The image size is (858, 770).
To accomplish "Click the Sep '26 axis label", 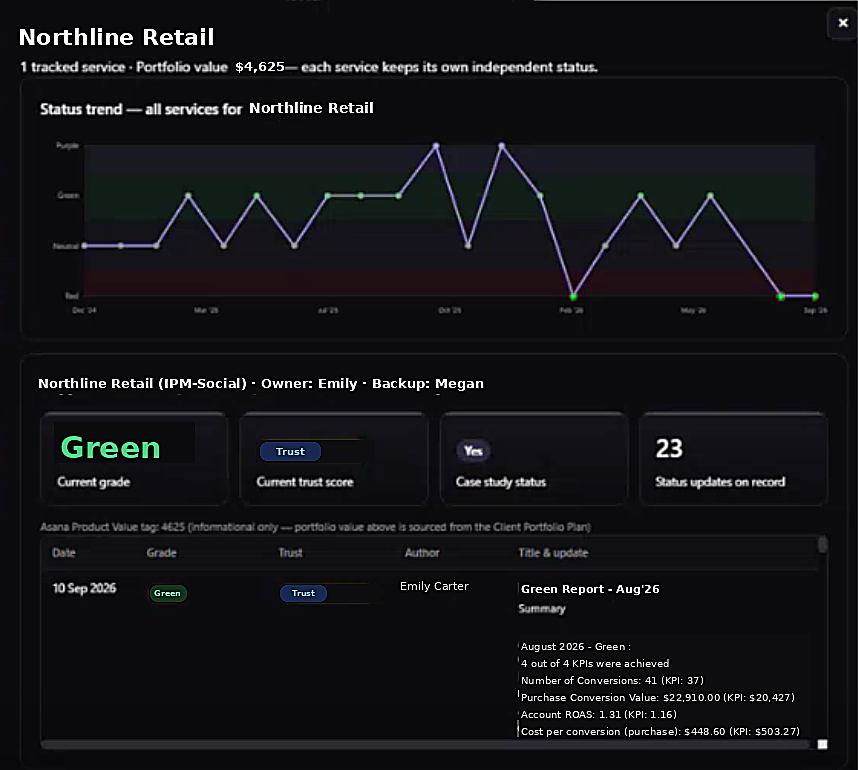I will point(815,310).
